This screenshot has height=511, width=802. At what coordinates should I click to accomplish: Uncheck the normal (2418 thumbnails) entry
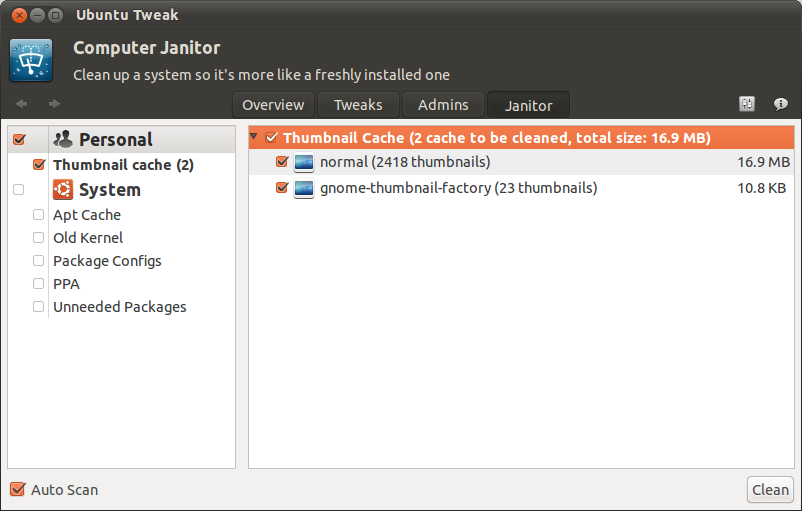point(282,162)
